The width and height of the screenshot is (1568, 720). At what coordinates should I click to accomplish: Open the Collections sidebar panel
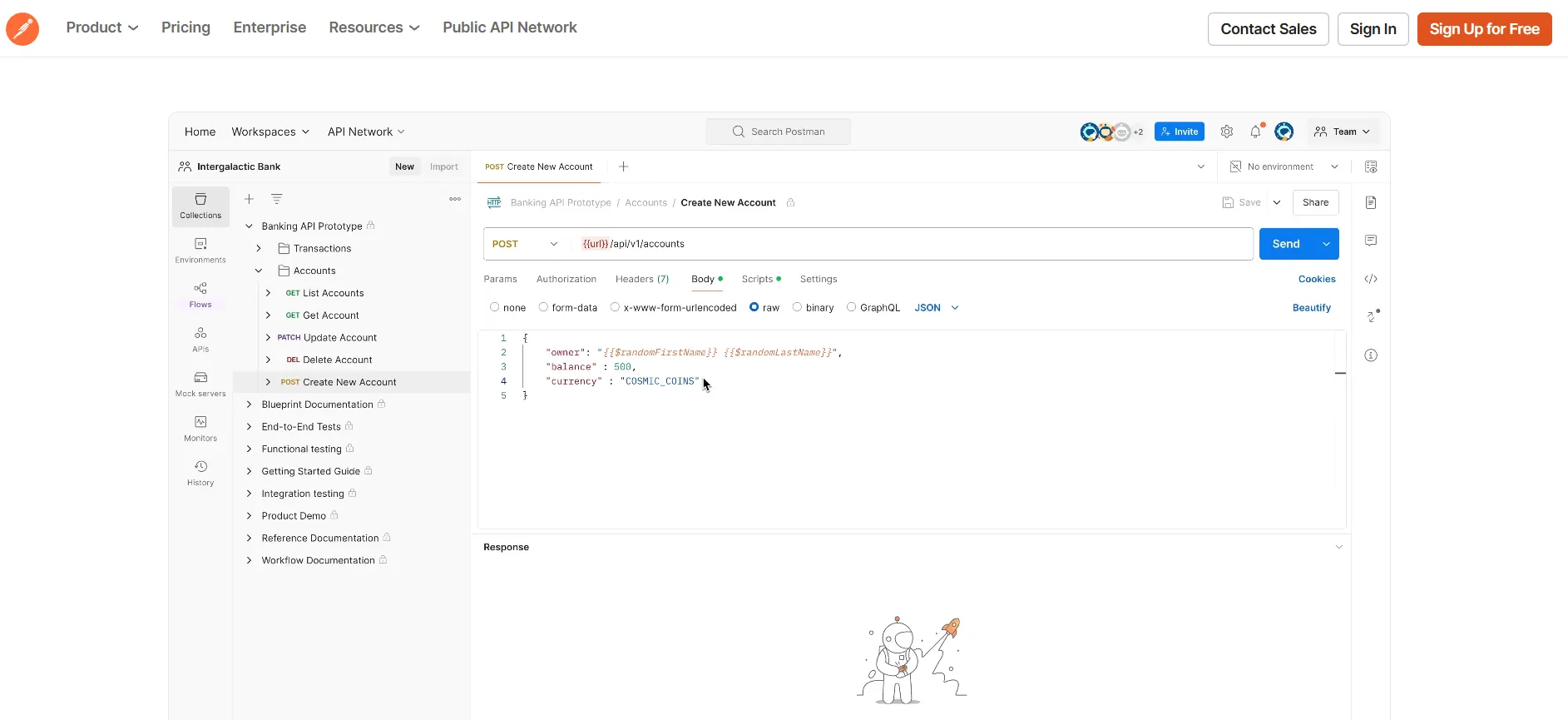click(x=200, y=206)
